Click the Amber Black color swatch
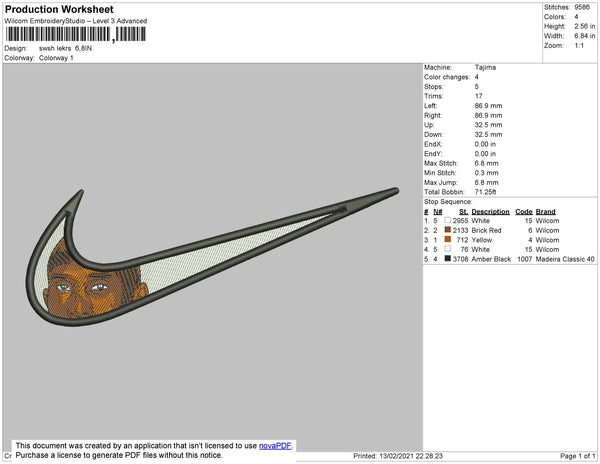The image size is (600, 464). pyautogui.click(x=447, y=259)
